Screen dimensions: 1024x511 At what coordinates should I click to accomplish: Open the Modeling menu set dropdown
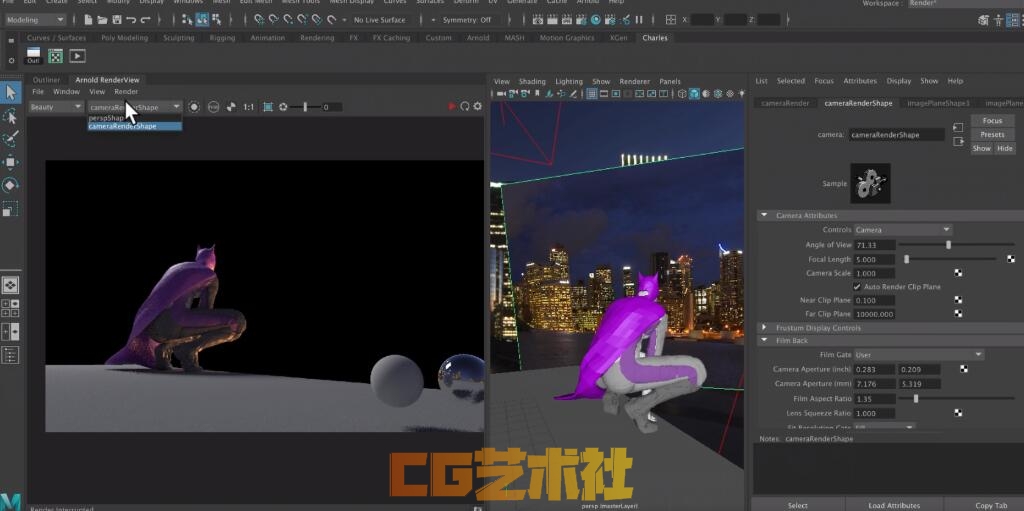35,20
